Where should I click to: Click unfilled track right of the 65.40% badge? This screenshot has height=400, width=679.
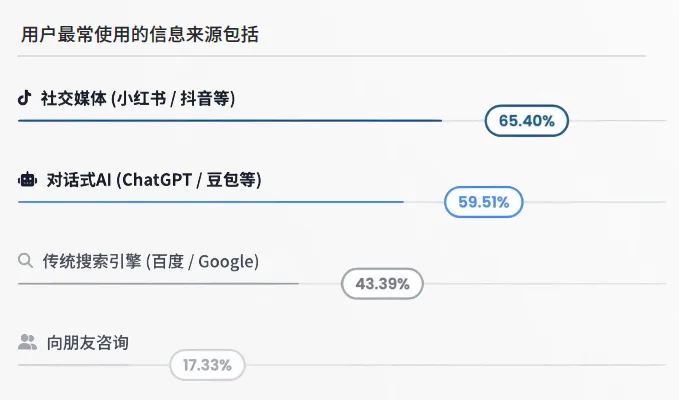618,121
